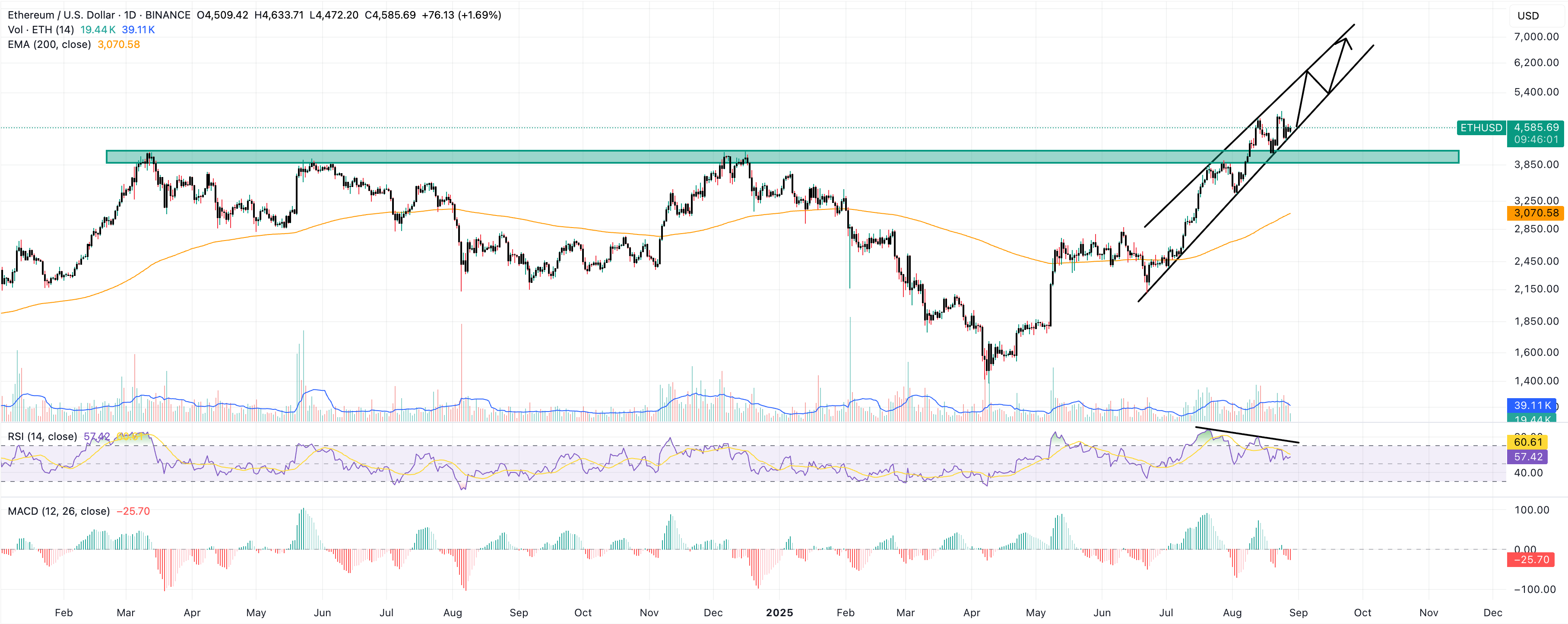Click the first Feb label starting the time axis

point(63,612)
